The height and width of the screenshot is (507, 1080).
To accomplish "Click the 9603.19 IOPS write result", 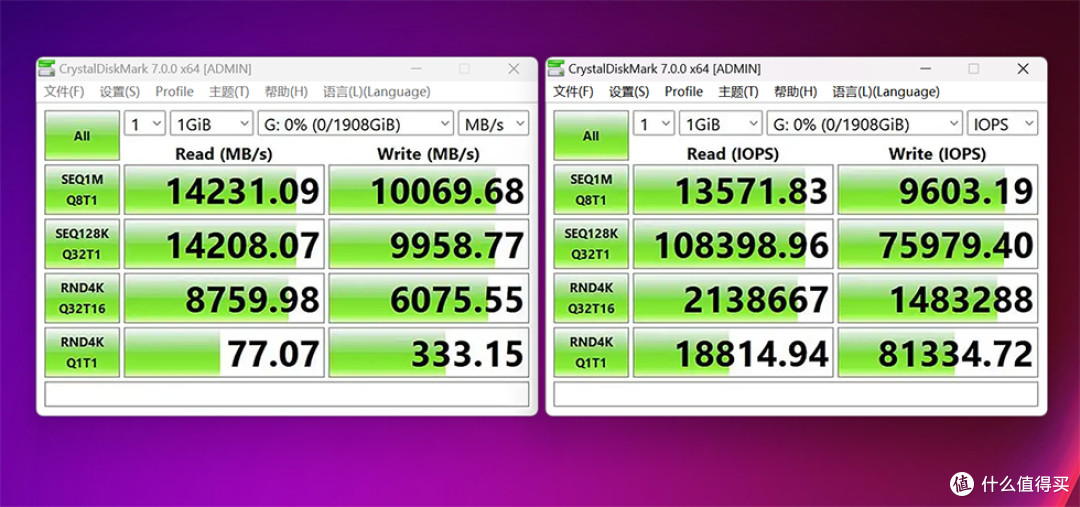I will [x=938, y=189].
